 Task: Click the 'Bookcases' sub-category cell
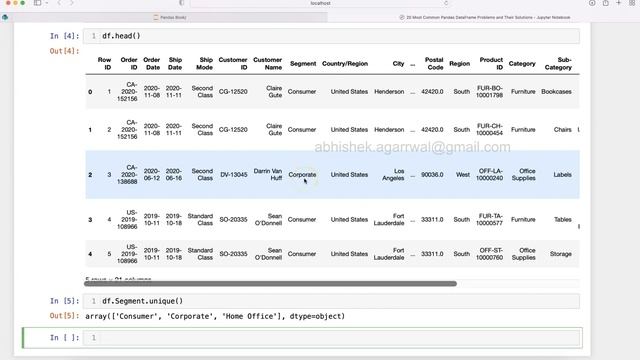(556, 92)
